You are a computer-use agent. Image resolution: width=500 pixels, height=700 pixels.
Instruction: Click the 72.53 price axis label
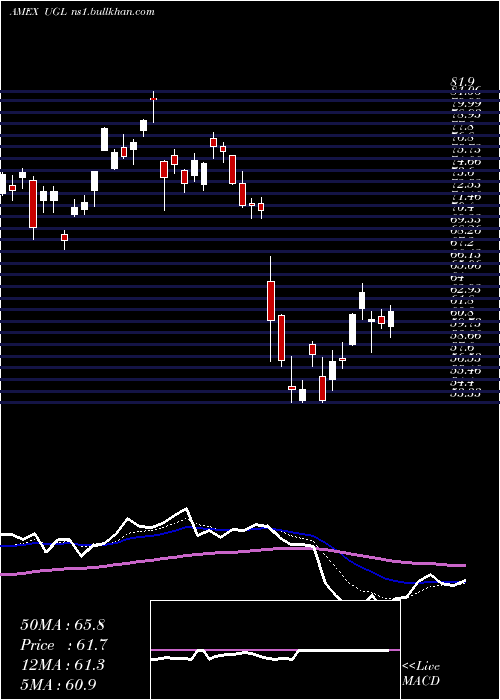(466, 185)
